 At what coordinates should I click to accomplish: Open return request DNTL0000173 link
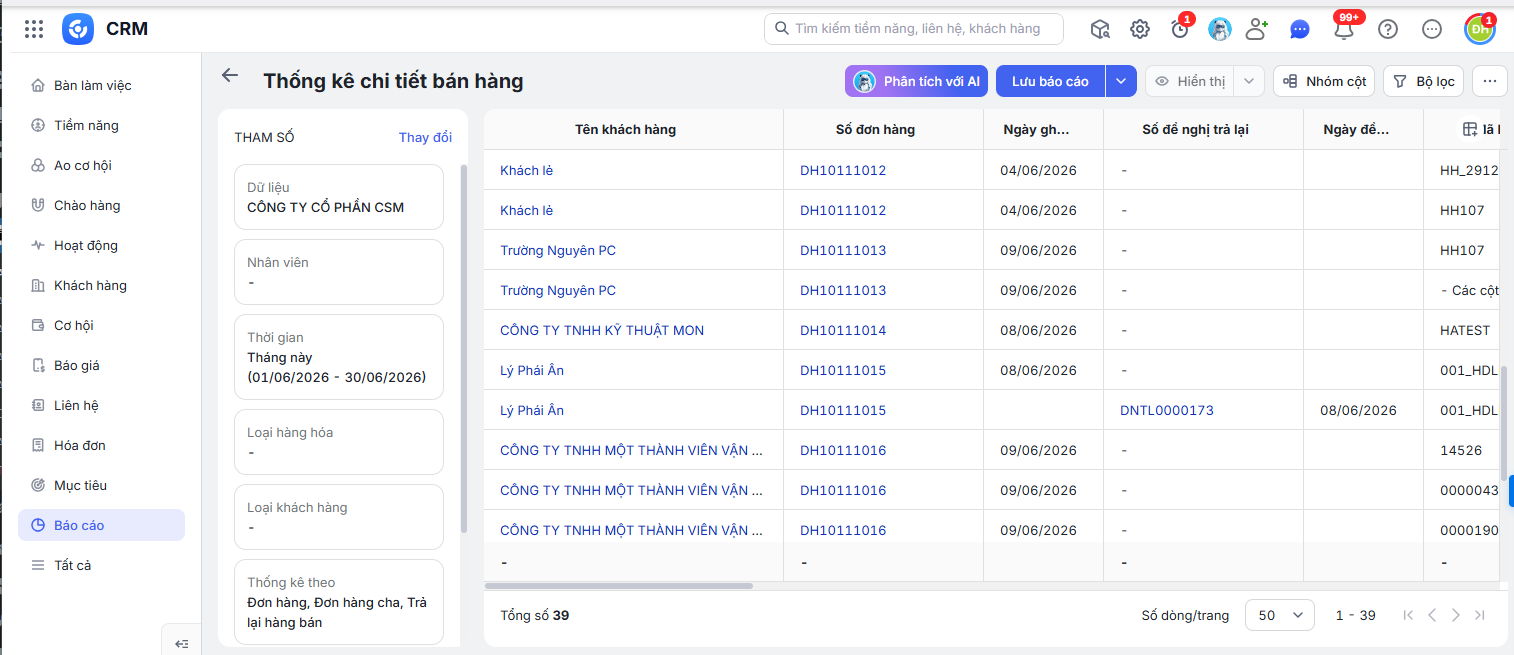1166,410
